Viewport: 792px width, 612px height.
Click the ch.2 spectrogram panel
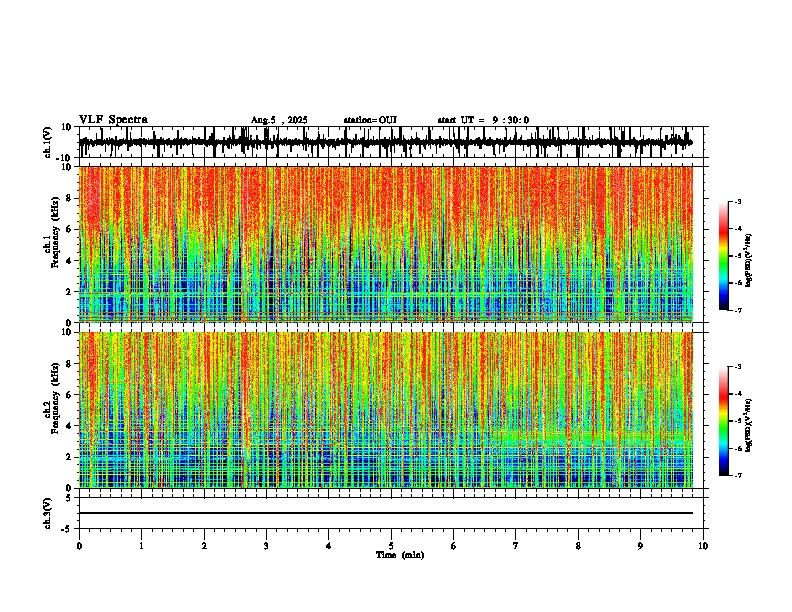point(385,410)
